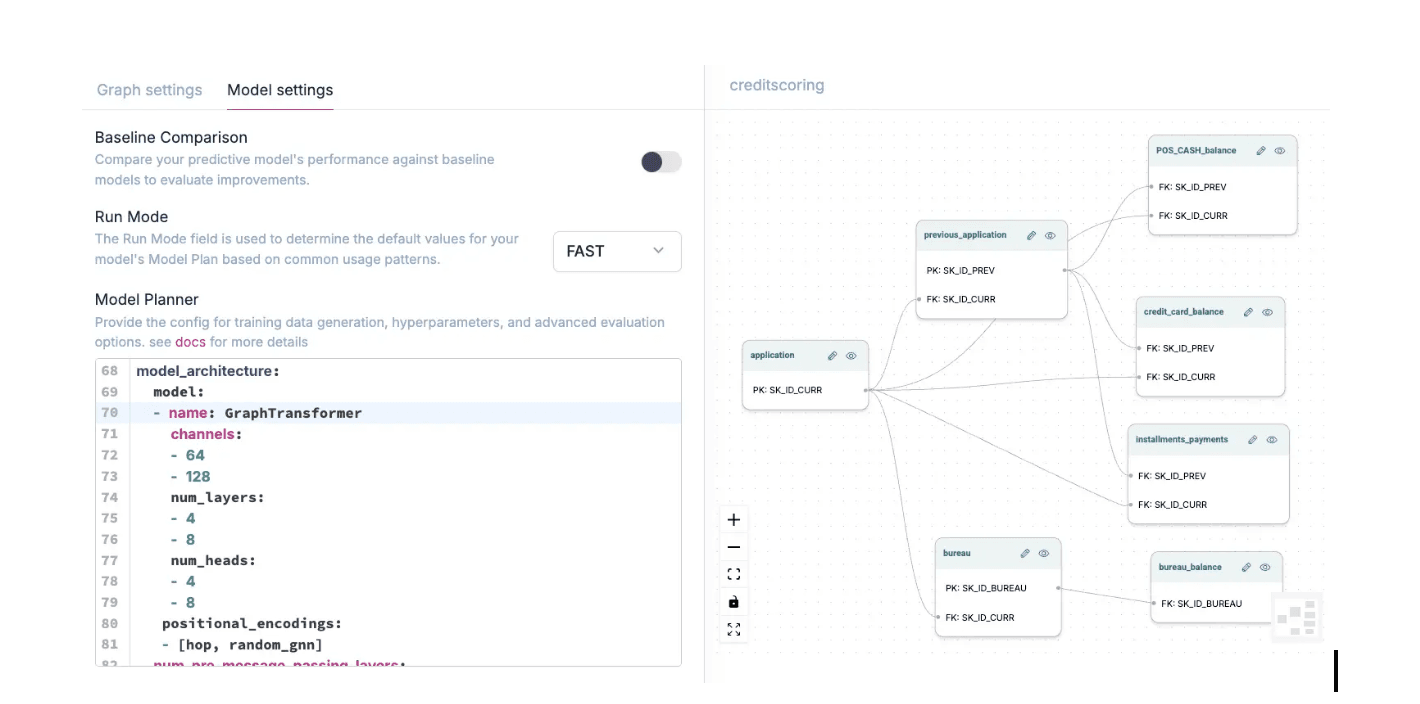Open the Run Mode FAST dropdown
The width and height of the screenshot is (1420, 704).
click(x=617, y=252)
